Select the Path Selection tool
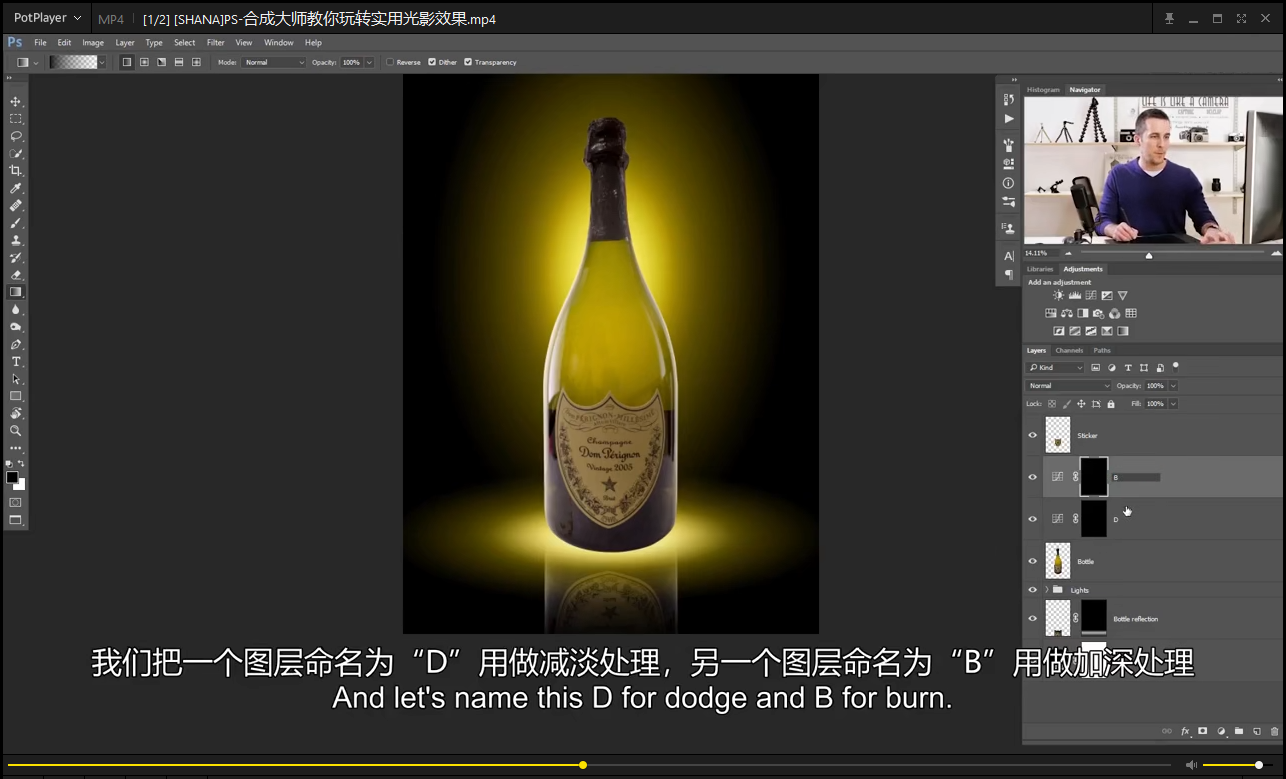Screen dimensions: 1286x779 click(x=16, y=379)
